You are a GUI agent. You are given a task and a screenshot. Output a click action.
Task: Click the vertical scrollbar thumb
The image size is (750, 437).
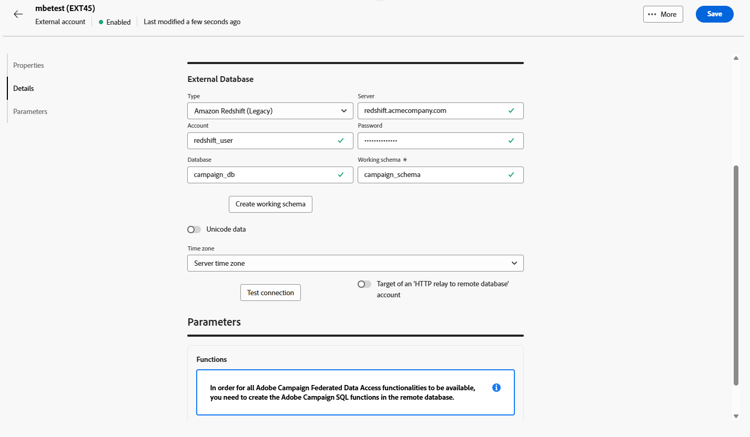click(x=736, y=275)
